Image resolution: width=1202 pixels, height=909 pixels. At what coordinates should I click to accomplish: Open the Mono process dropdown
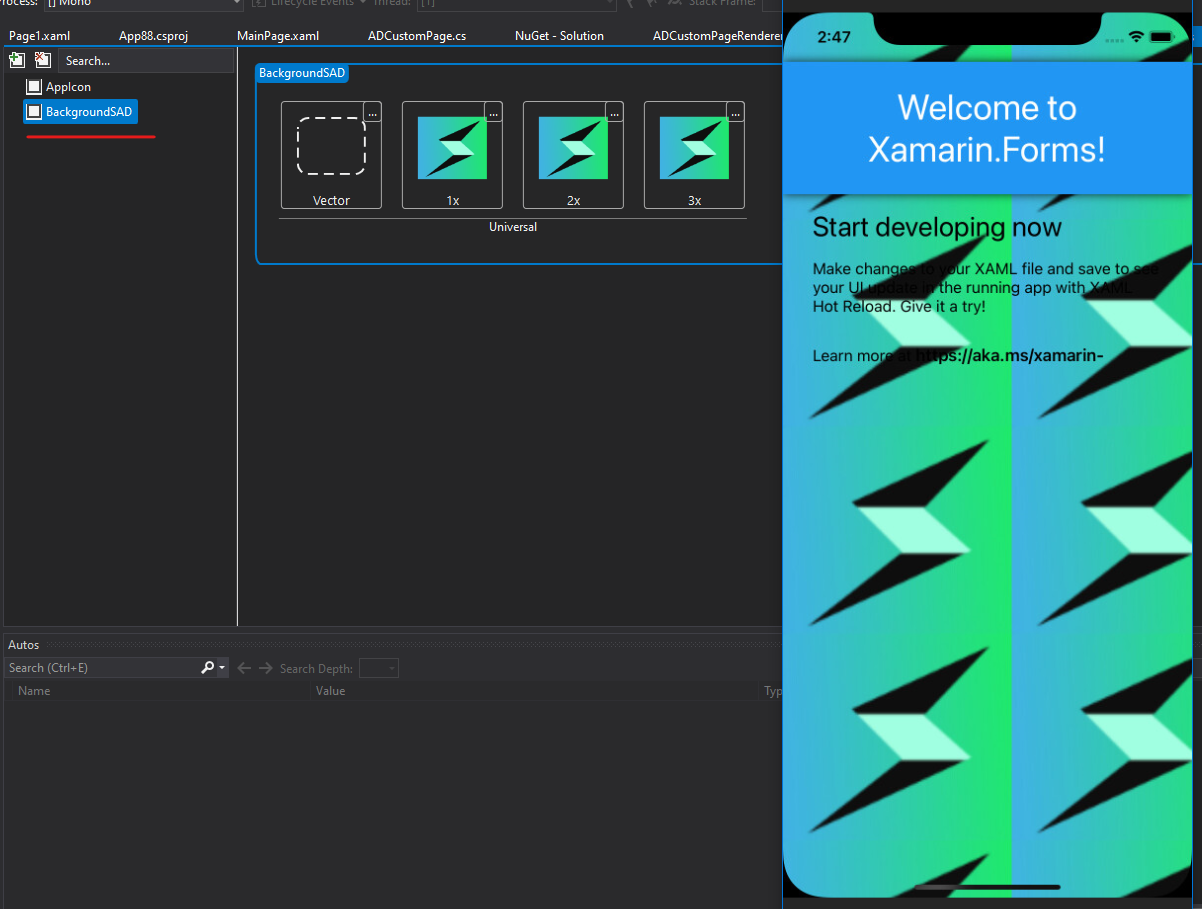pos(144,3)
